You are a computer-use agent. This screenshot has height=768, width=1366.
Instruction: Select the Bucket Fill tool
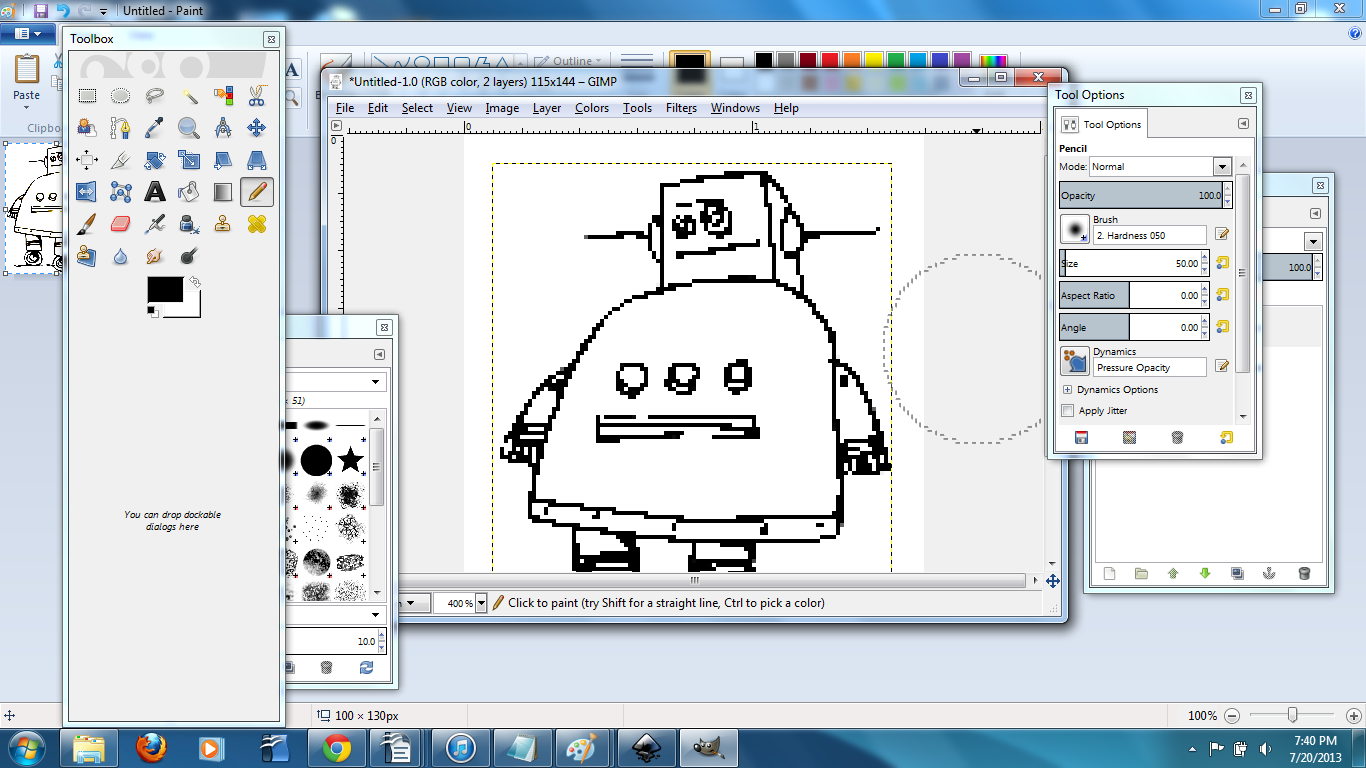pos(189,192)
